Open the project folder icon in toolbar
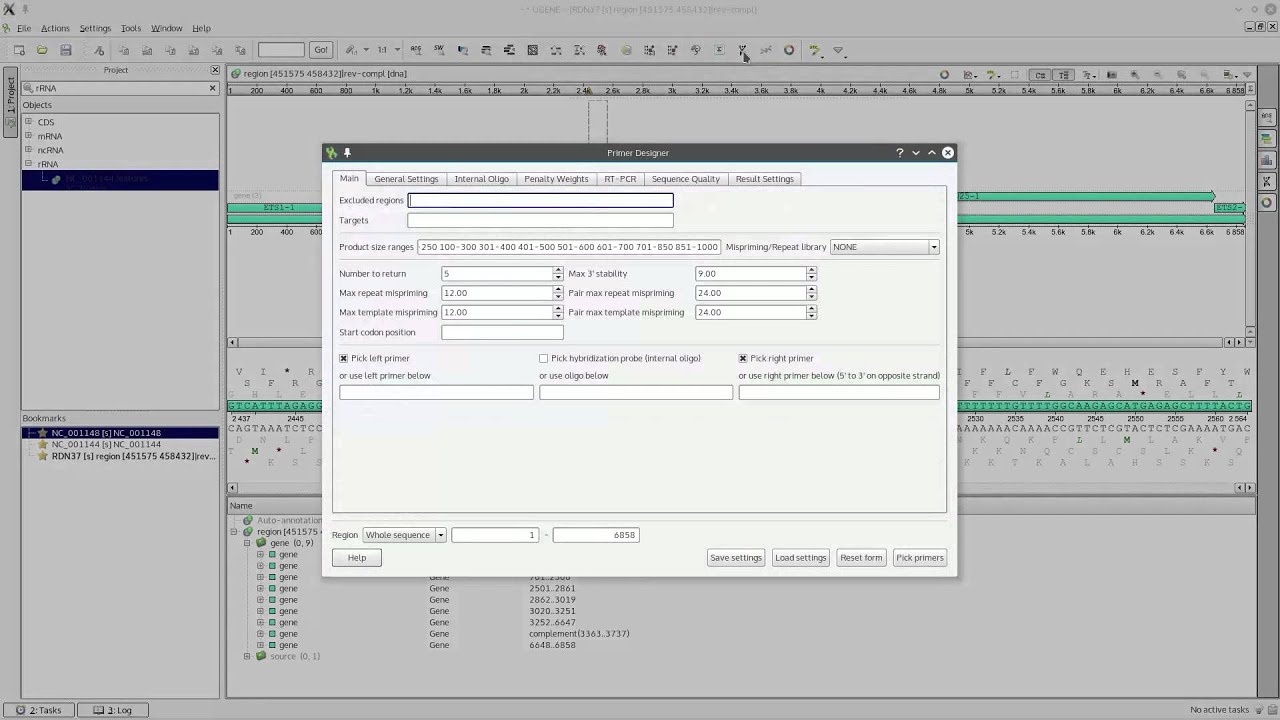 click(x=42, y=50)
